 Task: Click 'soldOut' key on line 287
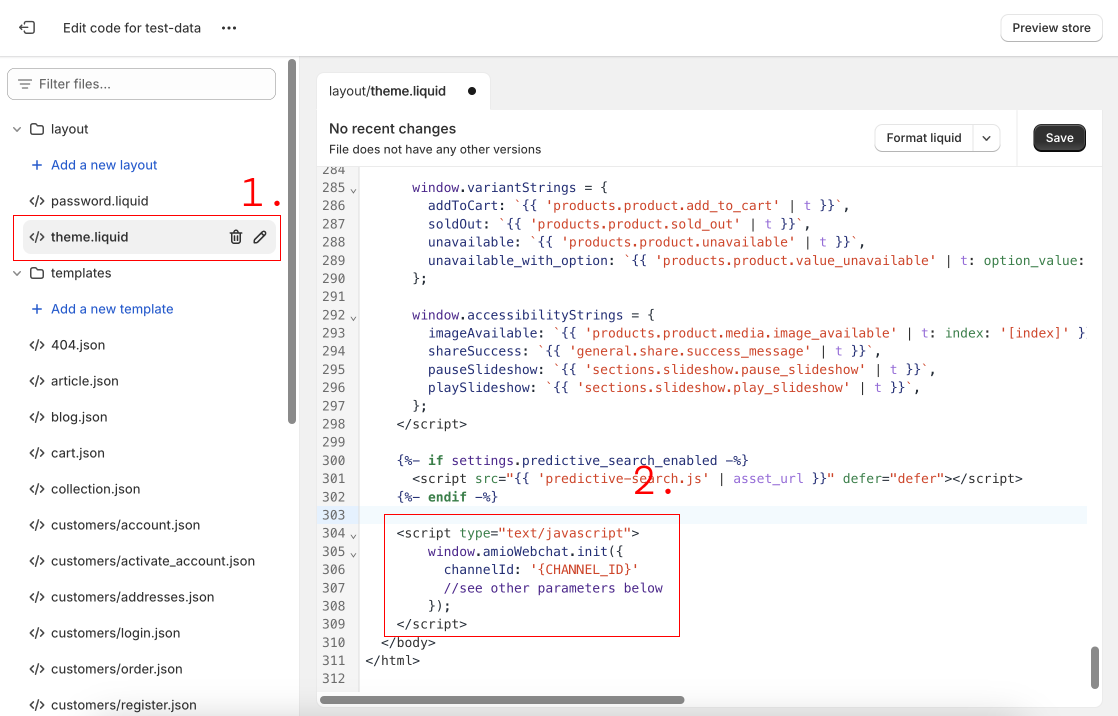click(456, 224)
